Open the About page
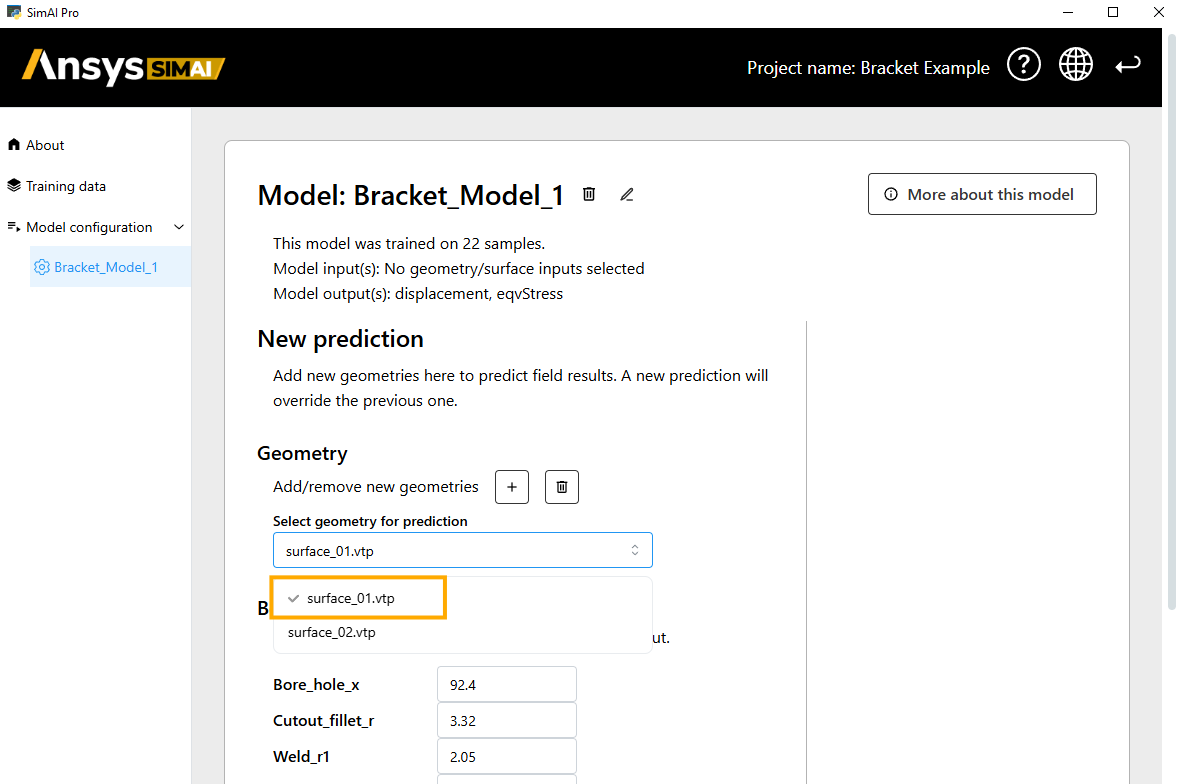The height and width of the screenshot is (784, 1179). [x=45, y=145]
